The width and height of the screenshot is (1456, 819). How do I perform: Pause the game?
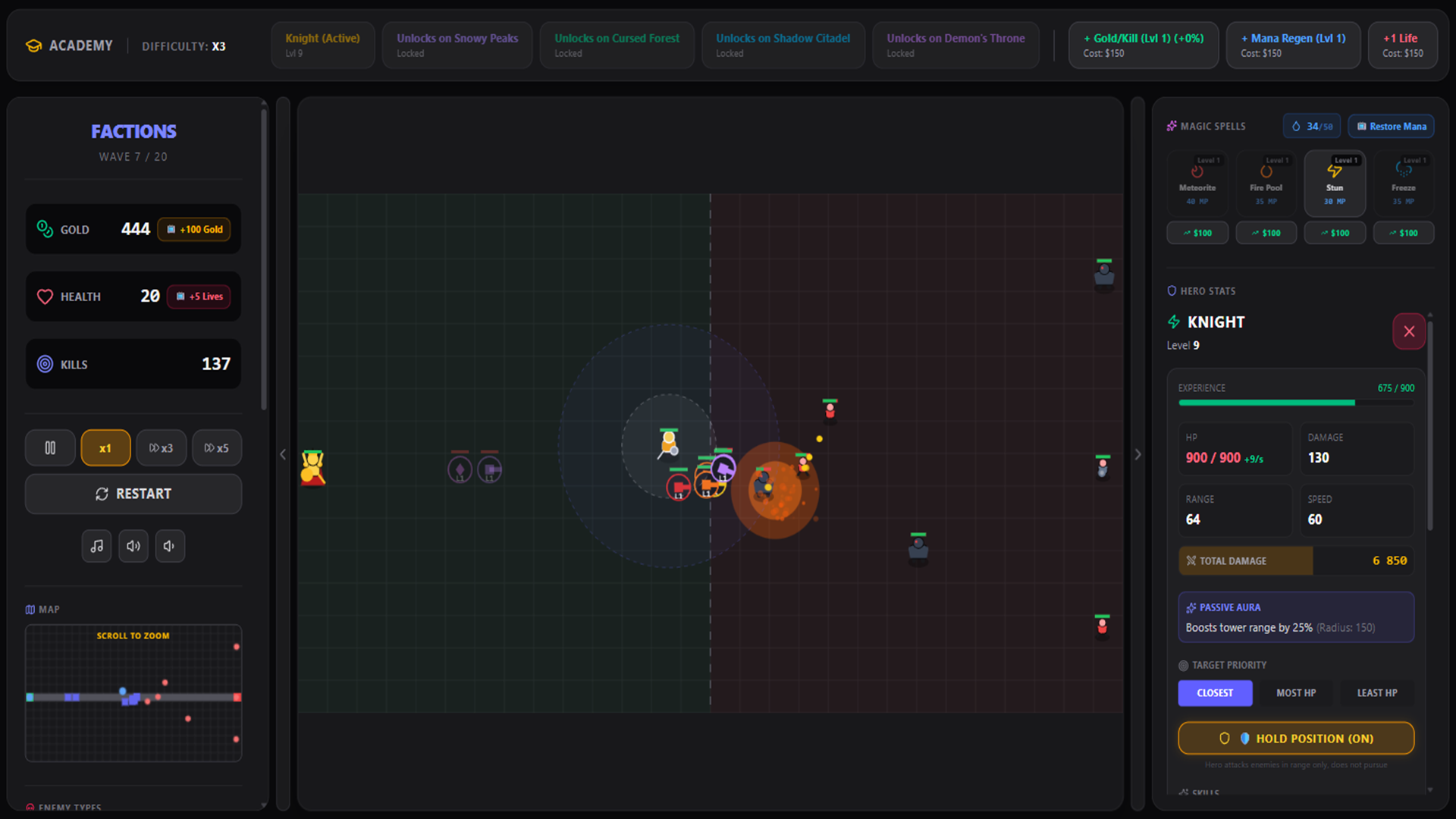pos(50,447)
